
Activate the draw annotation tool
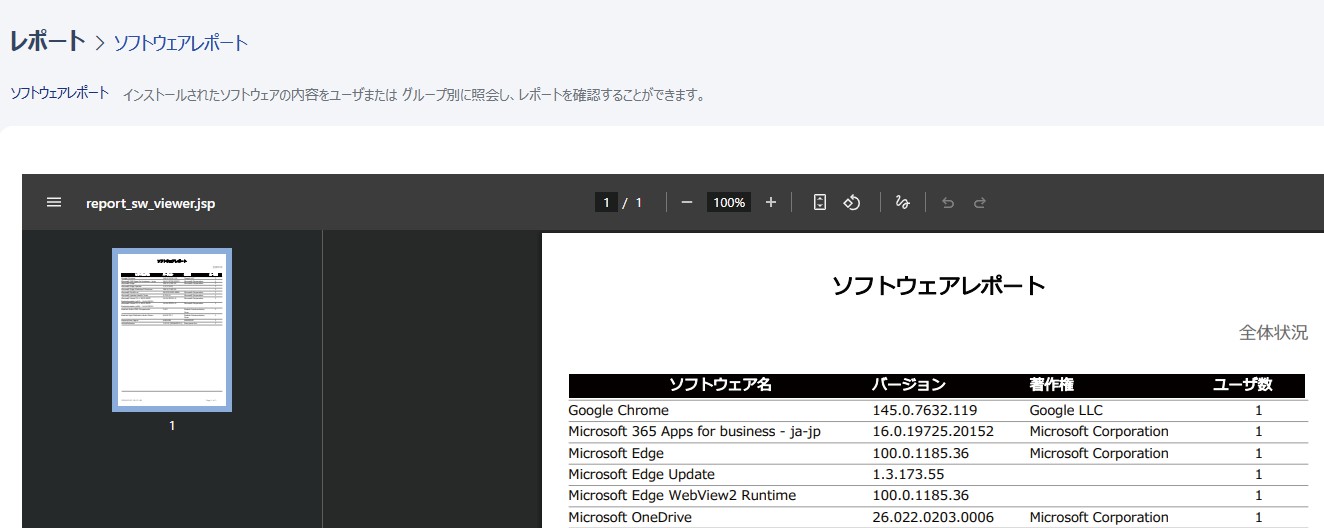902,202
